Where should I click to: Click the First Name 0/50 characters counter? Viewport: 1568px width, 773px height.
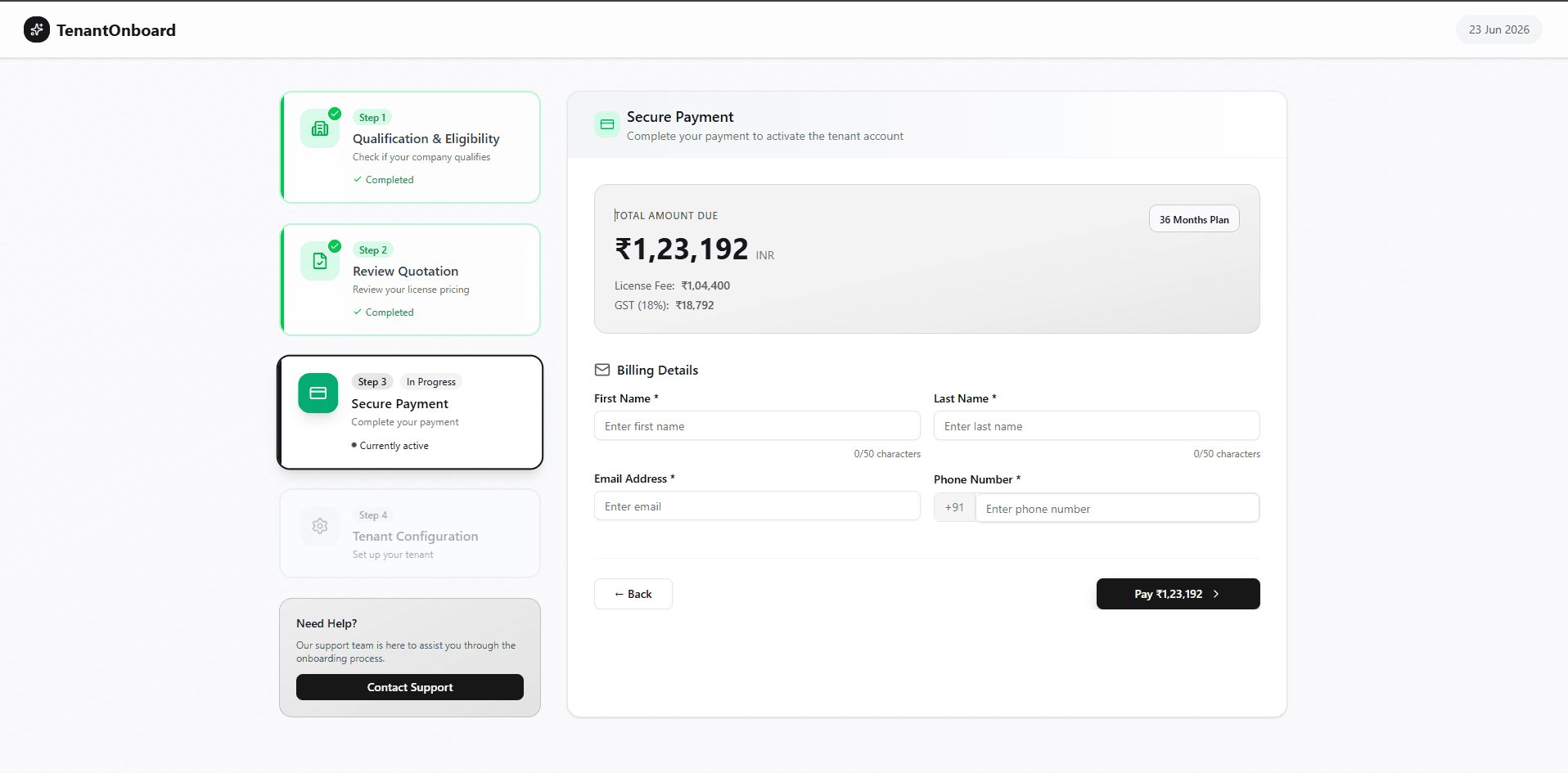887,454
